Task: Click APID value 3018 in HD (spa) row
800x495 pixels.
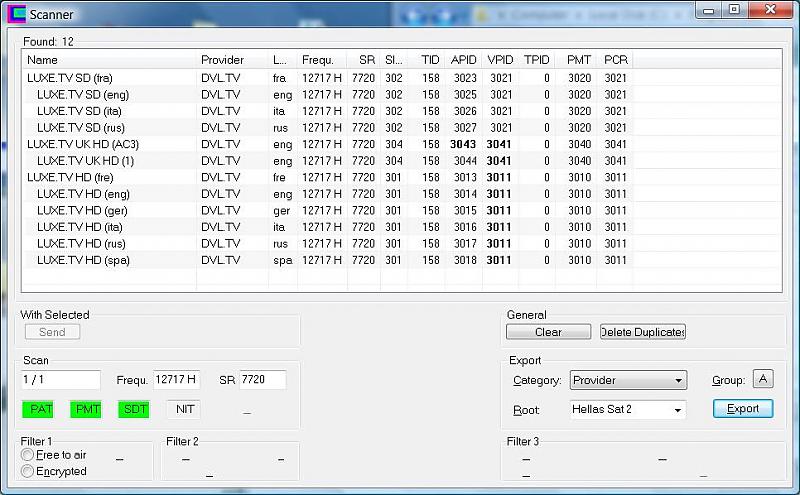Action: [465, 260]
